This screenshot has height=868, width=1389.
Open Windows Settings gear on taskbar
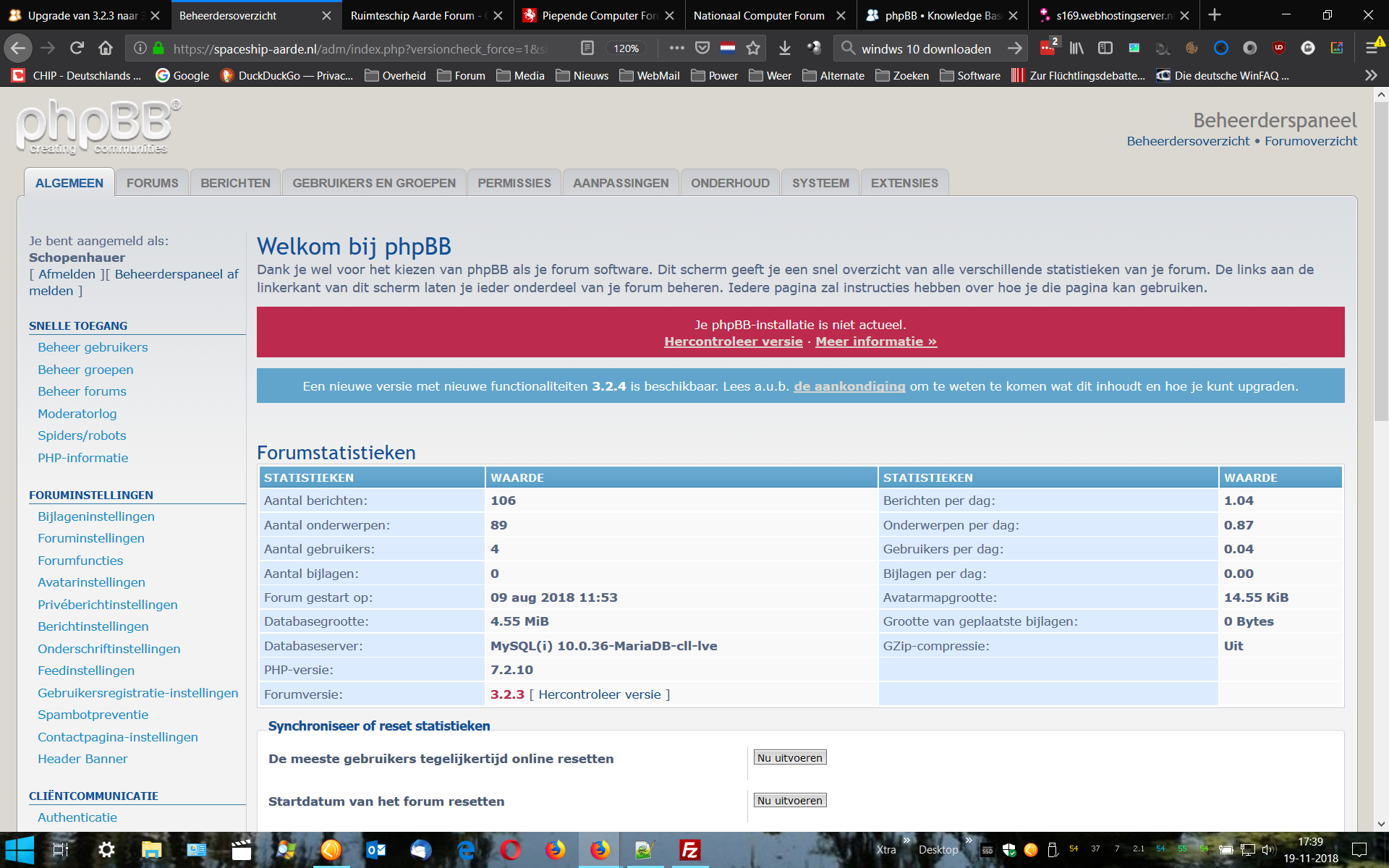click(x=106, y=850)
